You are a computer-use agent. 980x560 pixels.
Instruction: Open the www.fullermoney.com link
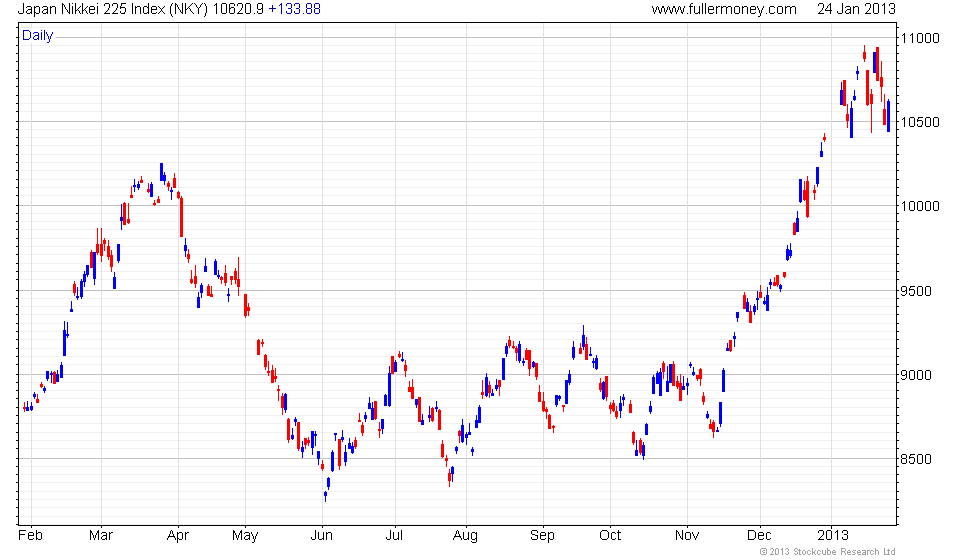(x=724, y=9)
